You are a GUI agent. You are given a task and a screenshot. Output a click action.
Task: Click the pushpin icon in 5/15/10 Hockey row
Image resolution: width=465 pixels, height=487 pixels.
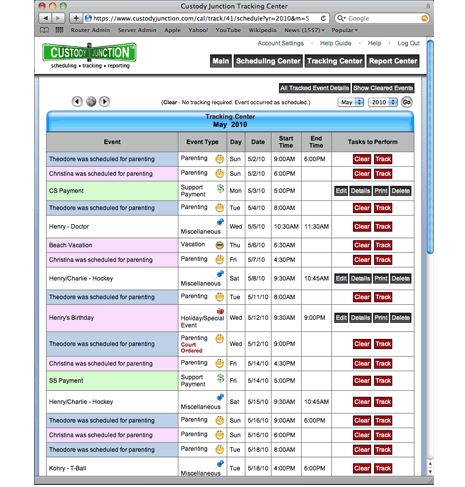(x=220, y=397)
